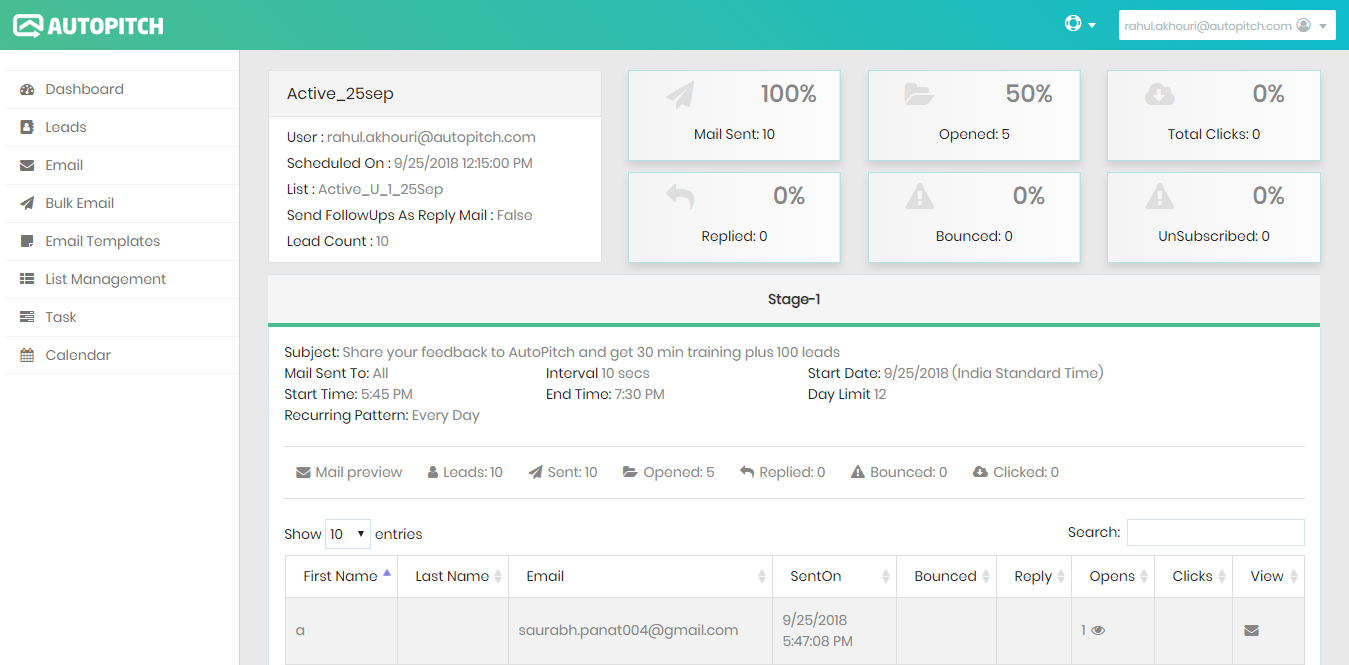Click the Active_25sep campaign title
The image size is (1349, 665).
[340, 94]
